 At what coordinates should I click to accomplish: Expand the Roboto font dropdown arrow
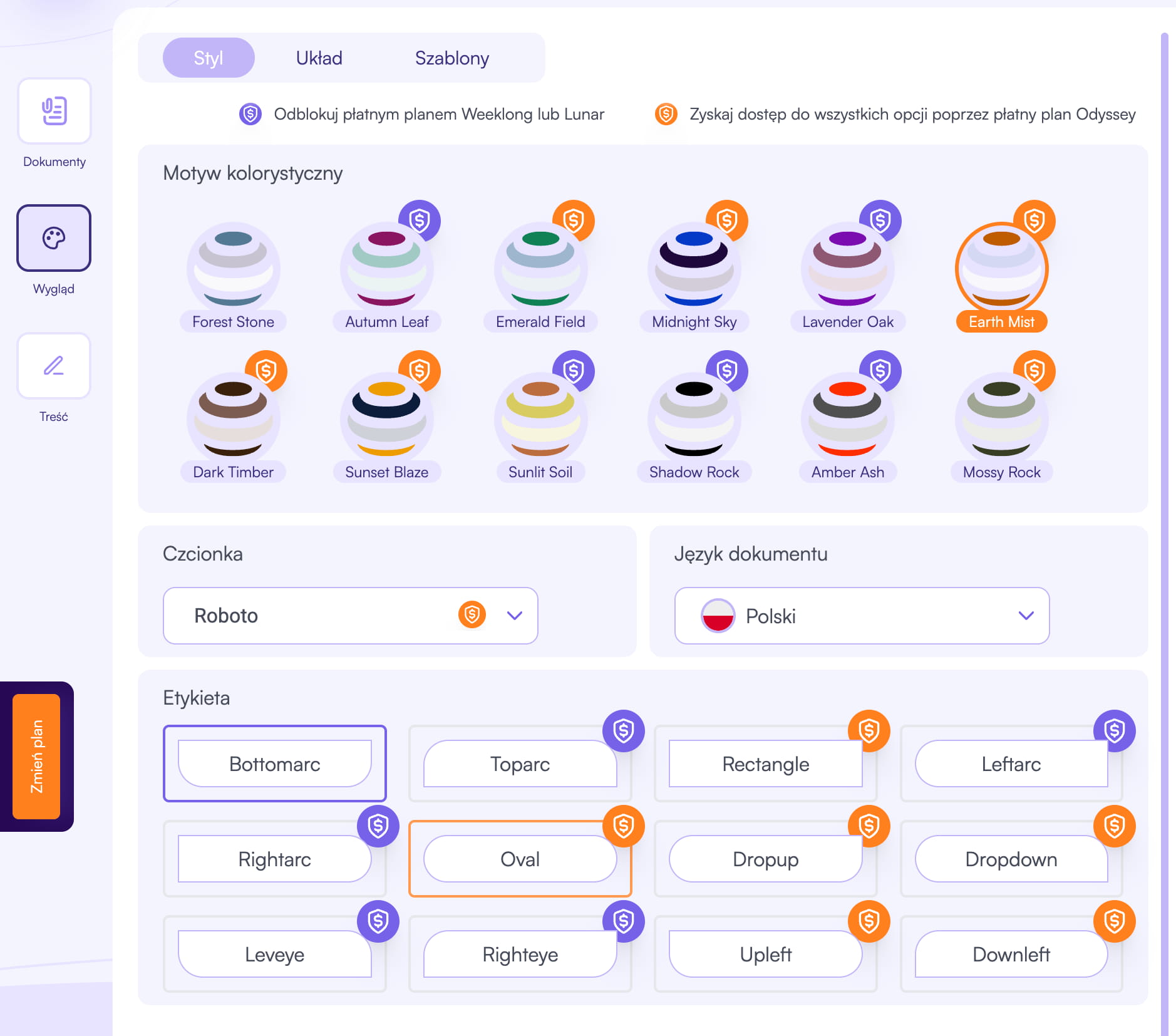515,615
